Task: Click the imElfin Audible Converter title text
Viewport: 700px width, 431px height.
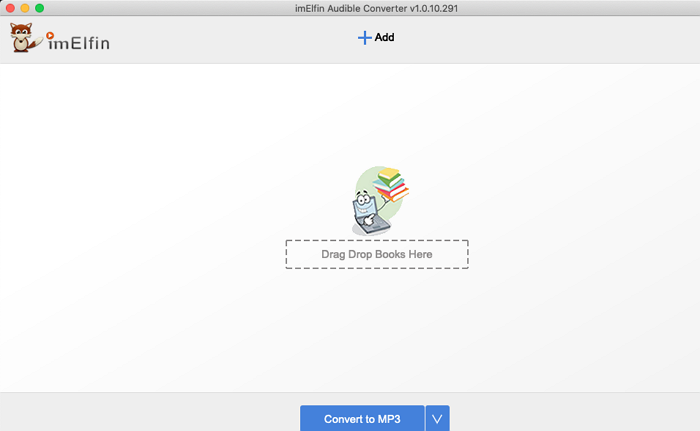Action: tap(376, 8)
